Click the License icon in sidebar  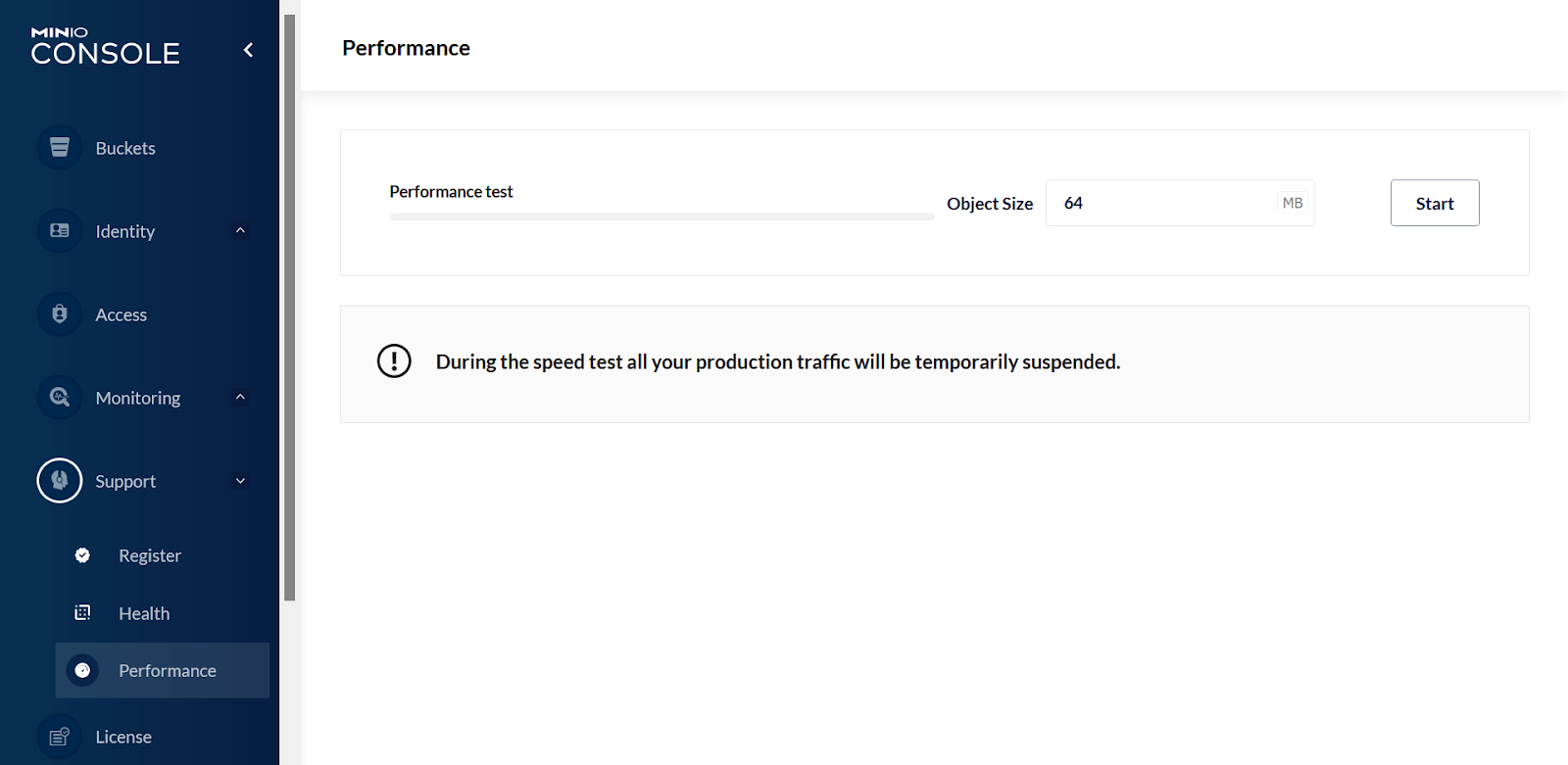click(60, 737)
